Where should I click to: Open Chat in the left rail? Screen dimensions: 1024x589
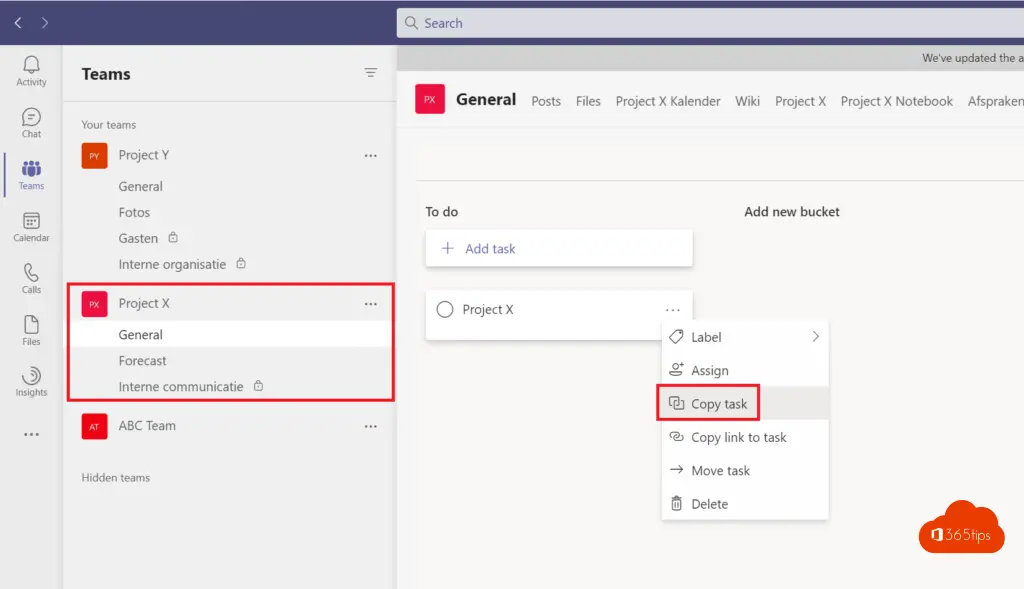click(x=31, y=123)
